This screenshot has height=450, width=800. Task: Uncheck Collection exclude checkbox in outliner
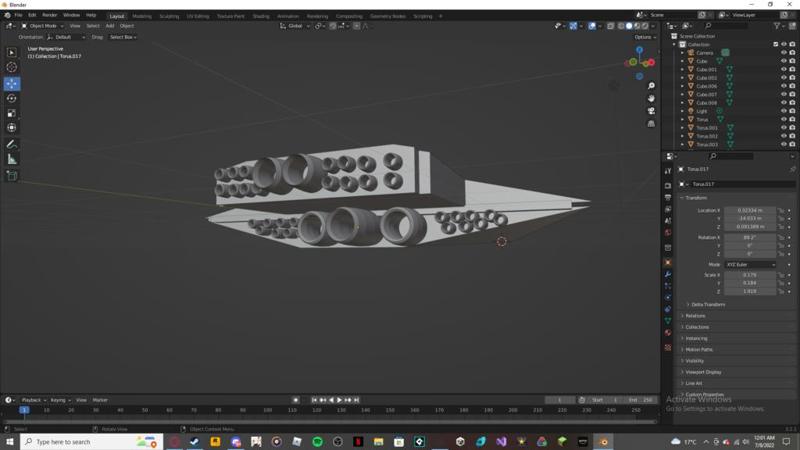776,44
